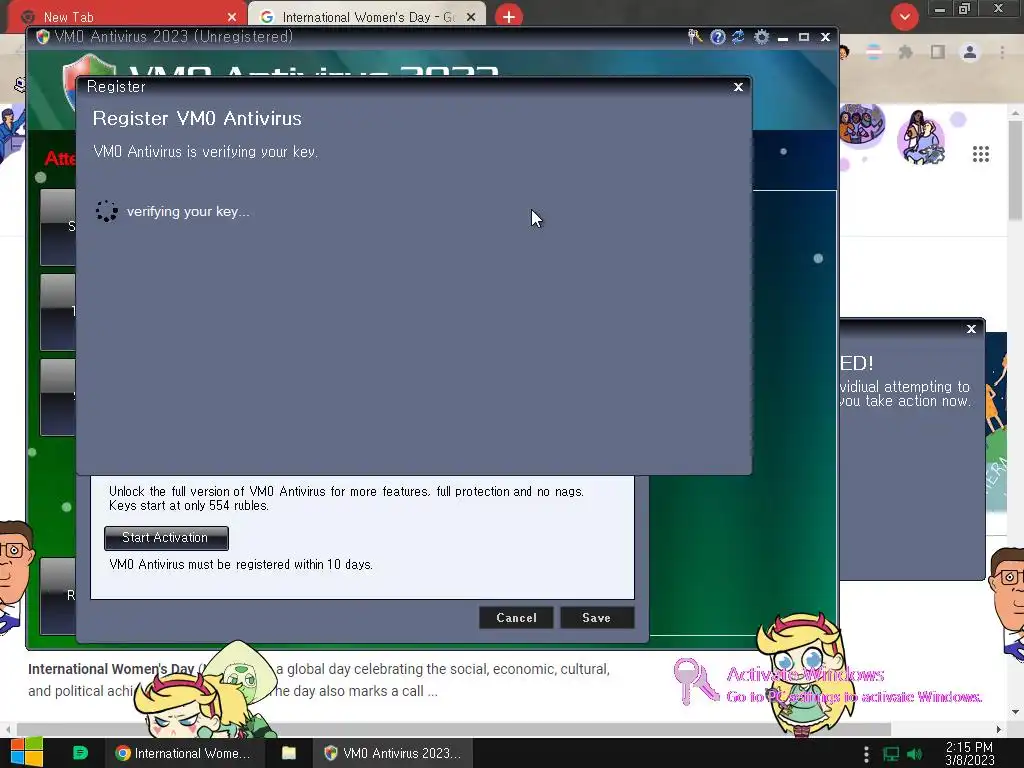This screenshot has width=1024, height=768.
Task: Click the 'verifying your key...' status text
Action: (188, 212)
